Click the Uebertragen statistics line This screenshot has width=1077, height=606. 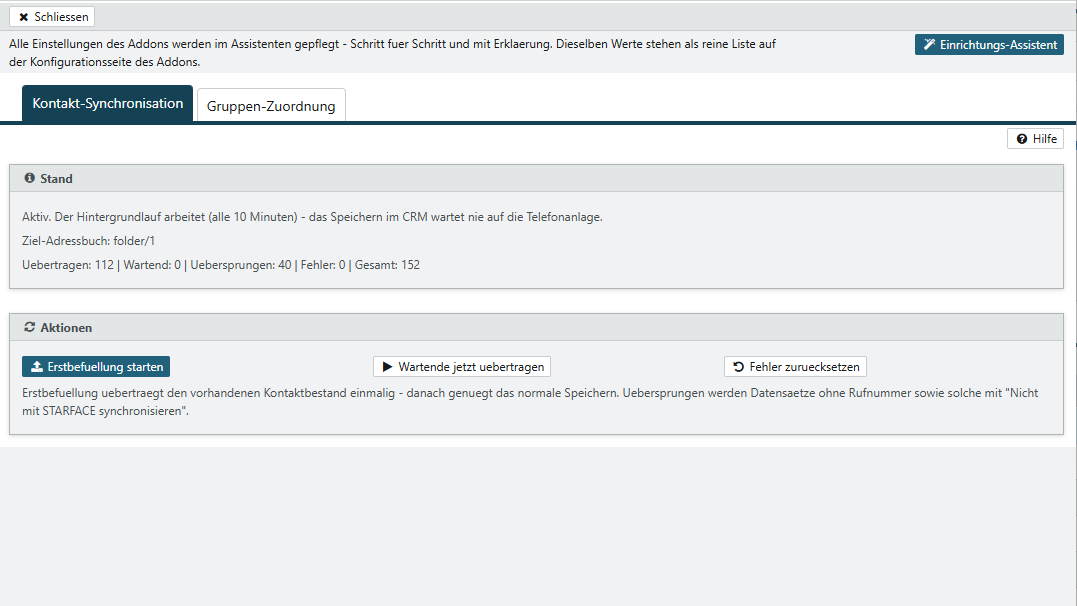(220, 265)
